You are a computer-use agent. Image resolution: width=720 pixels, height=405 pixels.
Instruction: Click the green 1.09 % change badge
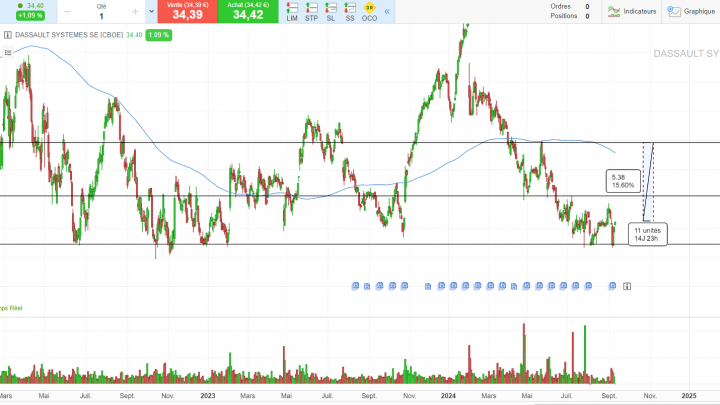pyautogui.click(x=158, y=35)
